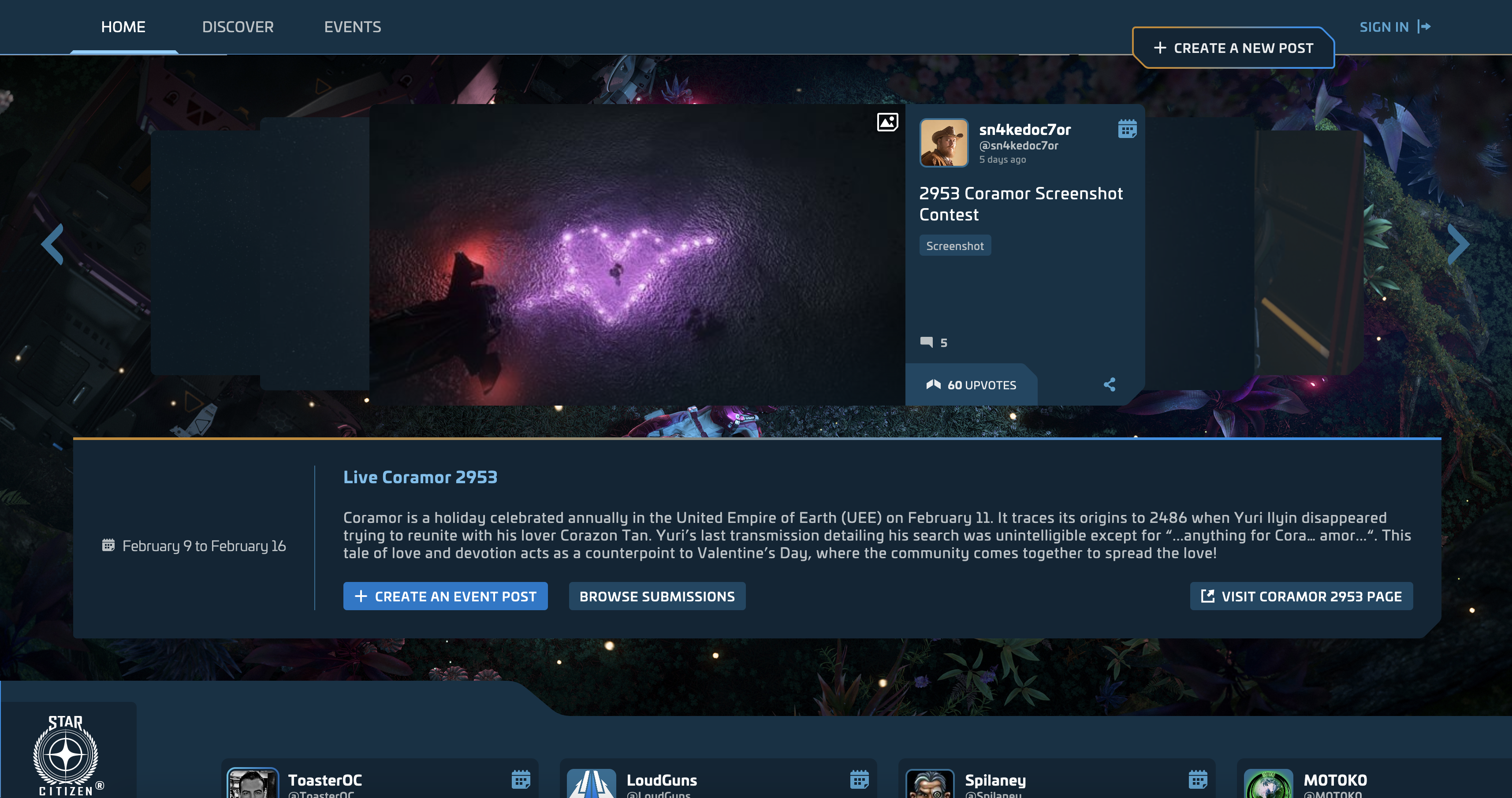The image size is (1512, 798).
Task: Click Create an Event Post button
Action: coord(446,596)
